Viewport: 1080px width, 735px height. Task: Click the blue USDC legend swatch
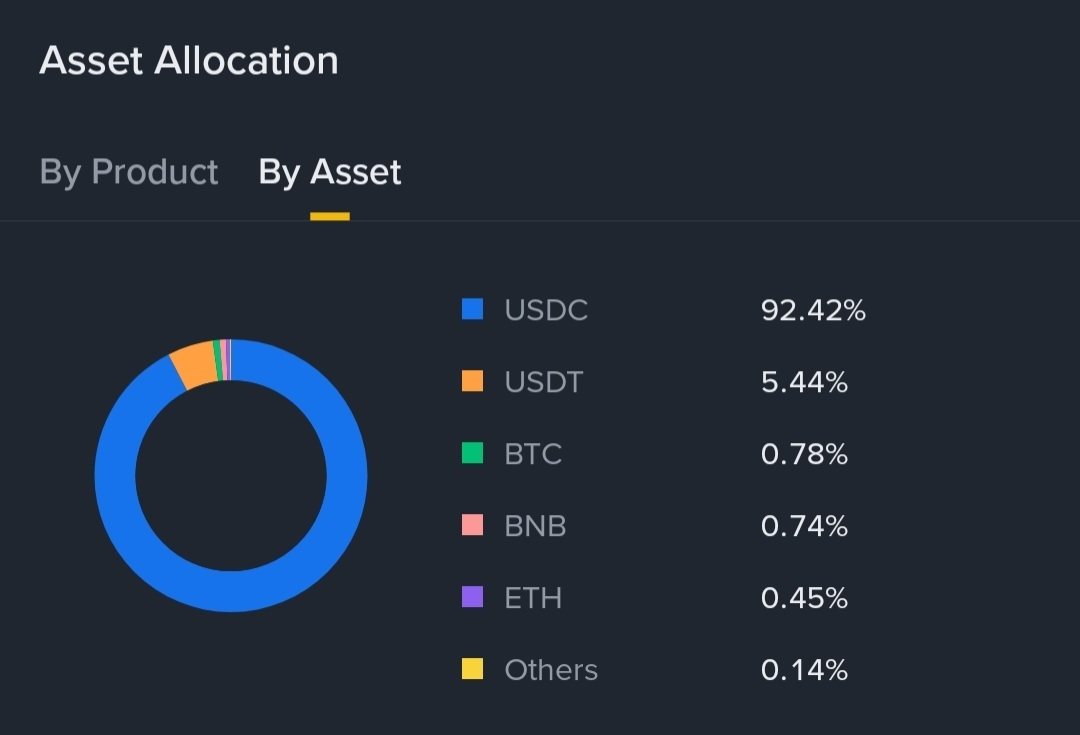(472, 309)
